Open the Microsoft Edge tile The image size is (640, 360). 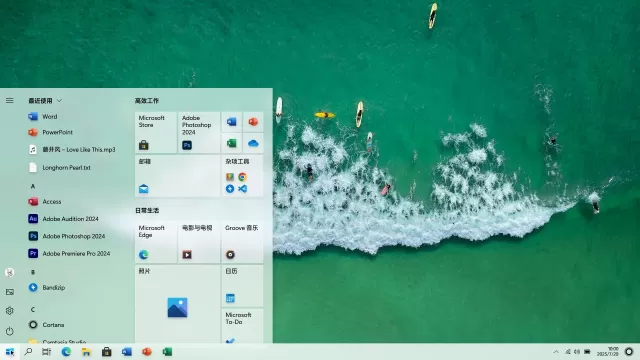pyautogui.click(x=156, y=242)
